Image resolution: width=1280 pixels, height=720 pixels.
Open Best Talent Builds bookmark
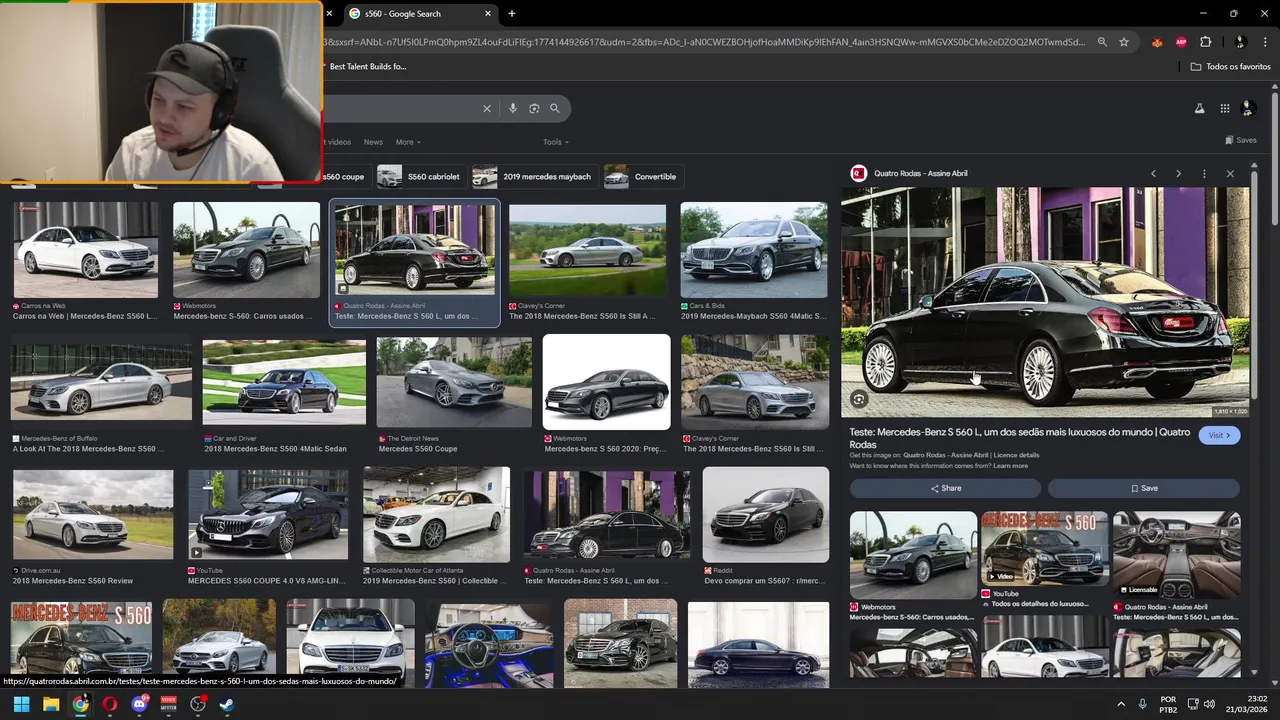pos(368,66)
